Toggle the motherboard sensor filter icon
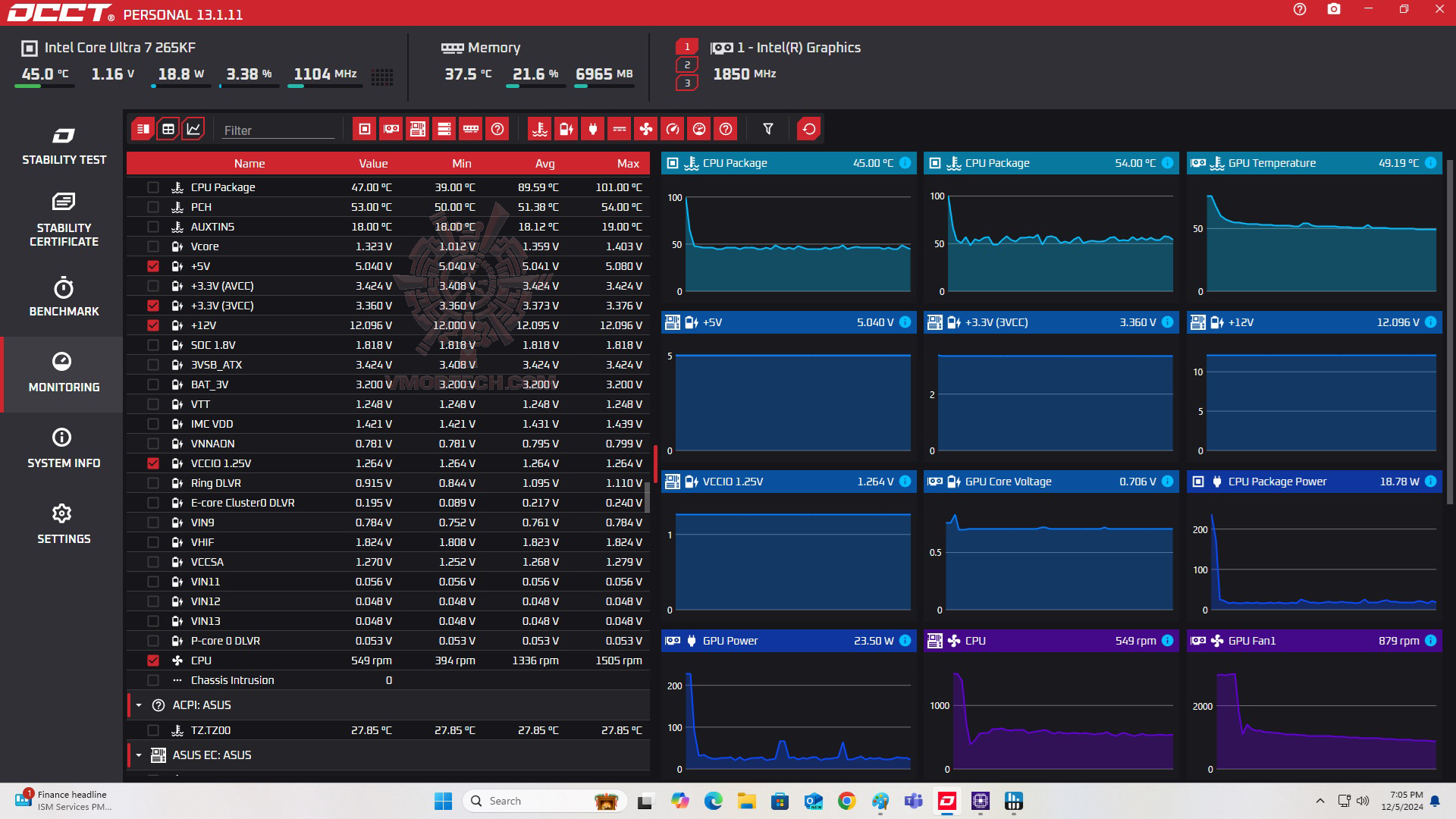The height and width of the screenshot is (819, 1456). 418,129
